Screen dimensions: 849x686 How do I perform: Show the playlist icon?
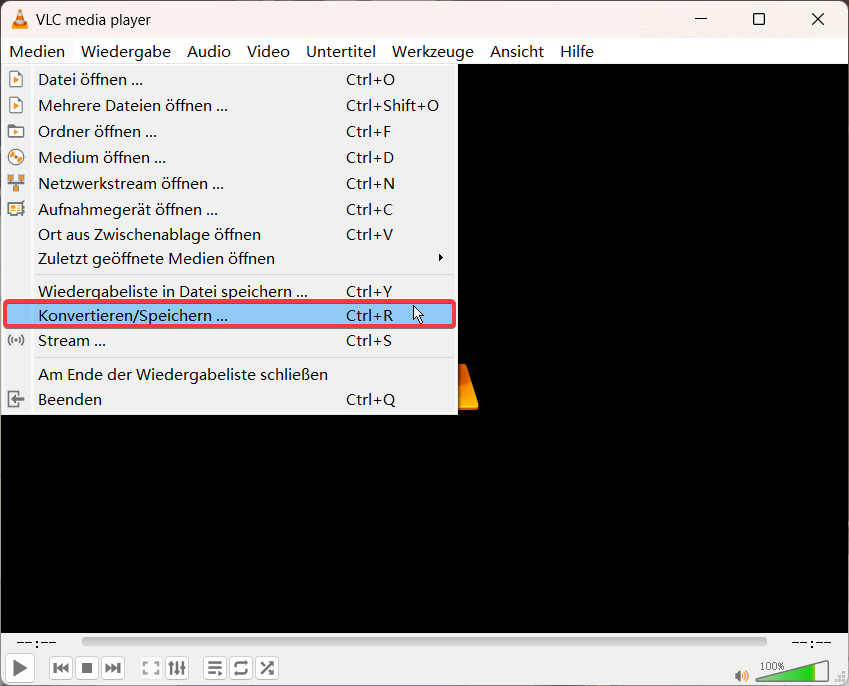(215, 668)
